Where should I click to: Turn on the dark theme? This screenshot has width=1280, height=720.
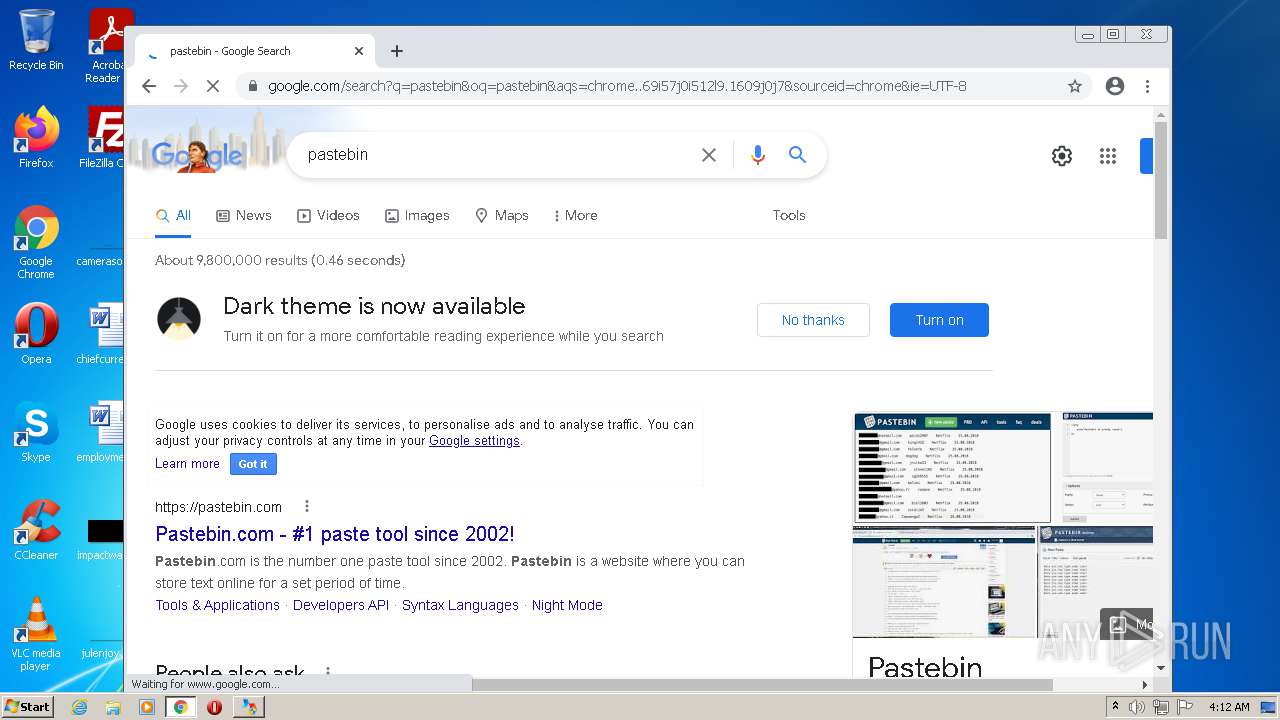[939, 320]
